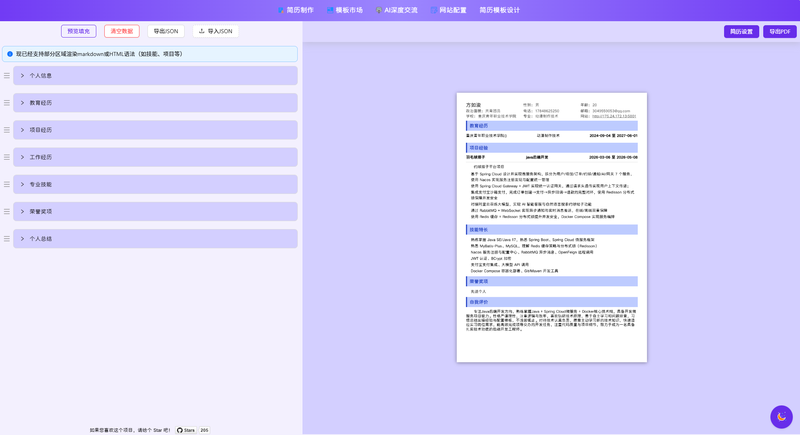Click the 预览填充 button
This screenshot has height=435, width=800.
tap(79, 31)
